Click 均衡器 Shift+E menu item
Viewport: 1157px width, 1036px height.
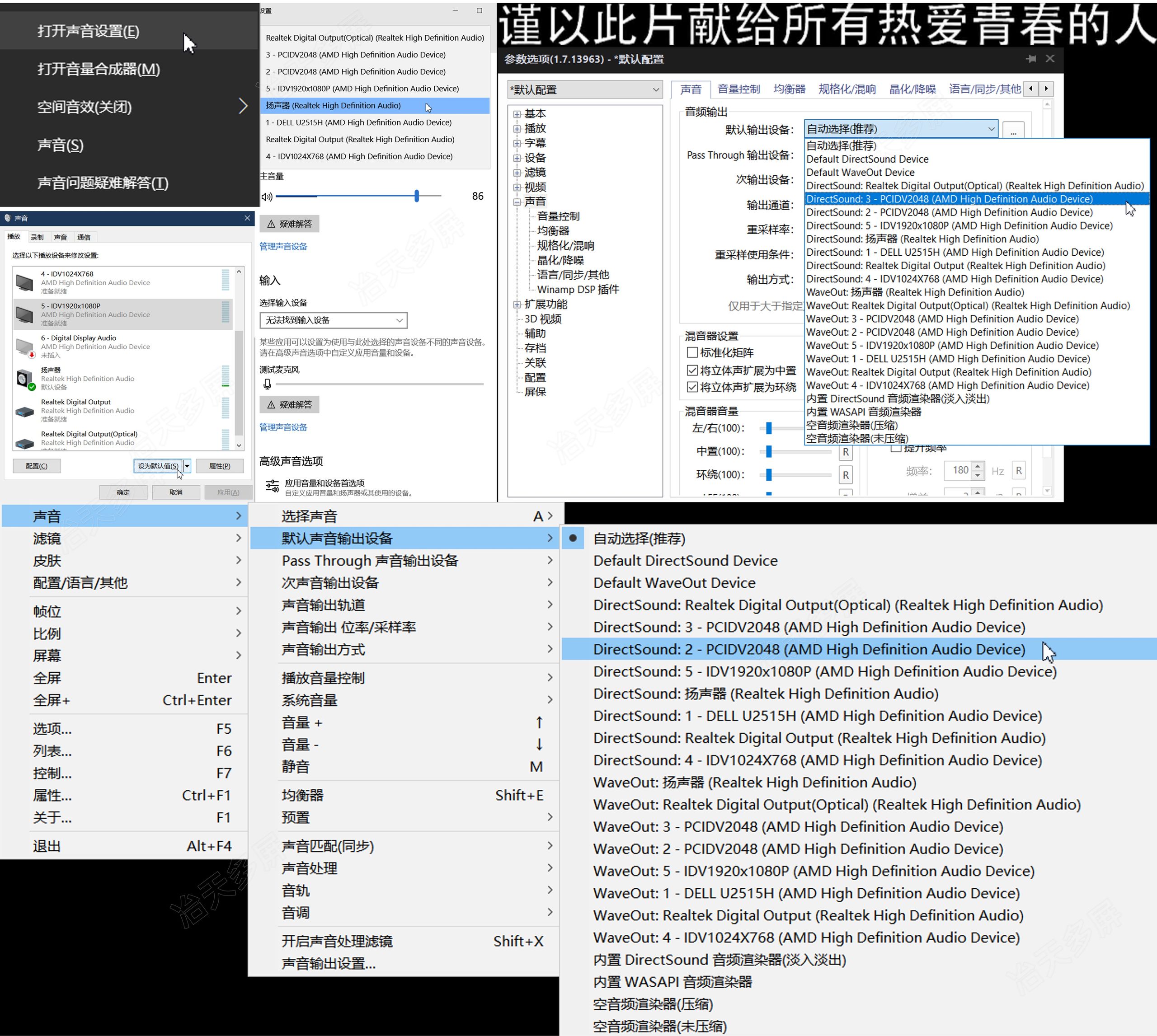tap(404, 795)
